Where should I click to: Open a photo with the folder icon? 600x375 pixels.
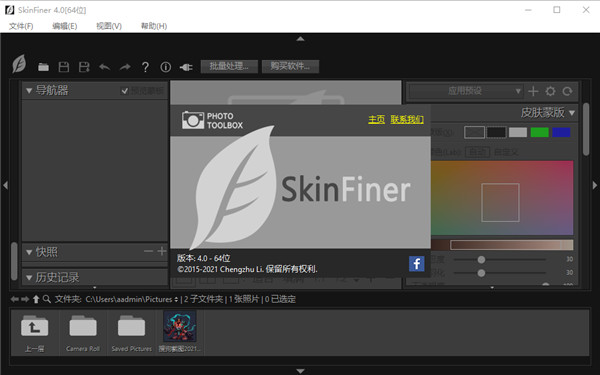(x=43, y=67)
